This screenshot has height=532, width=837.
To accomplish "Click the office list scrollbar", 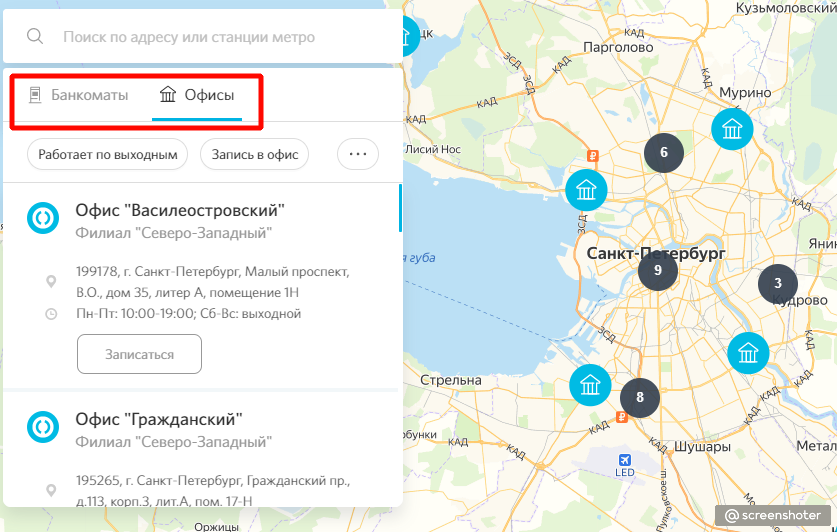I will [400, 209].
